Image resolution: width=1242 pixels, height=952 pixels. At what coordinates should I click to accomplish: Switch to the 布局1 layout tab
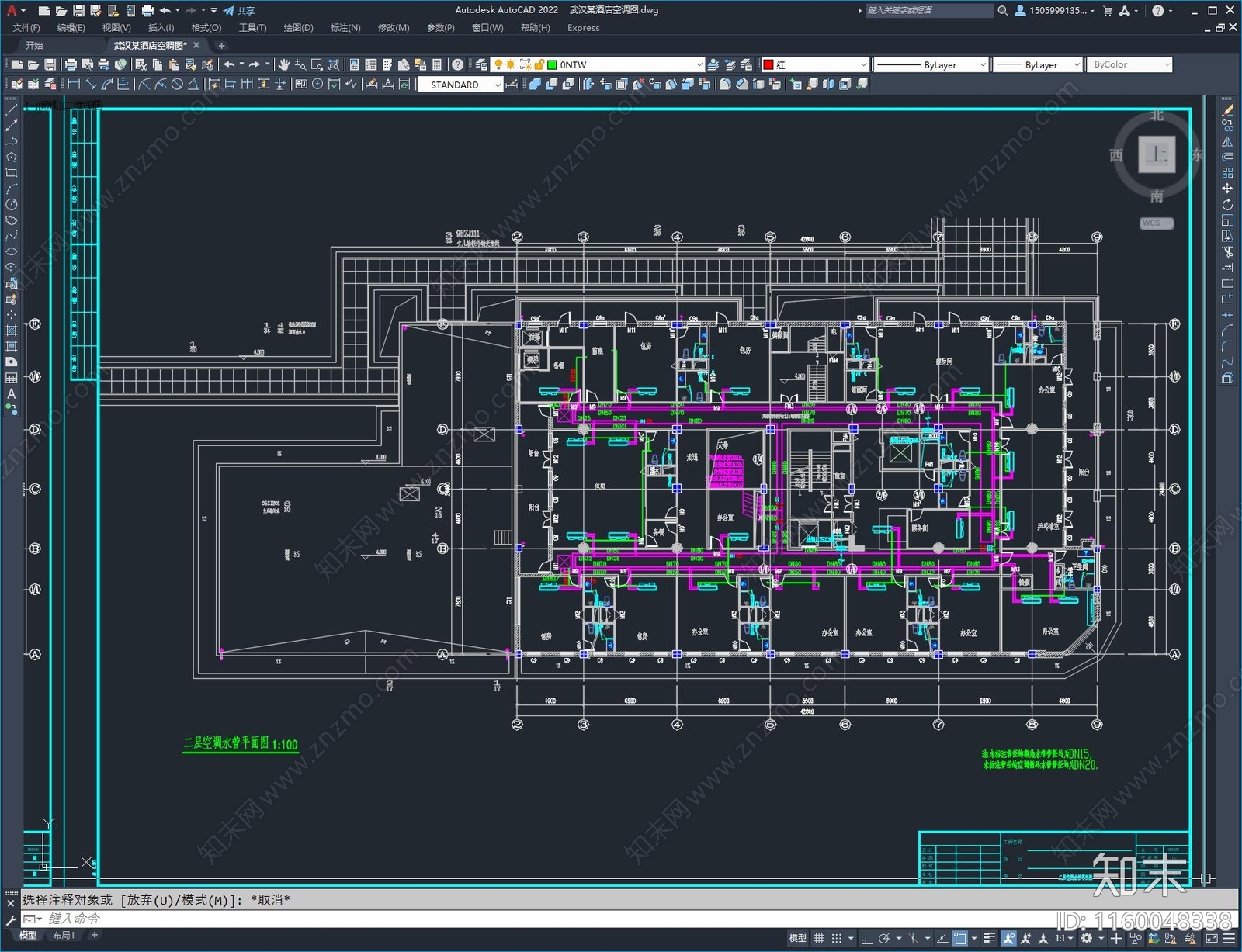[x=64, y=935]
